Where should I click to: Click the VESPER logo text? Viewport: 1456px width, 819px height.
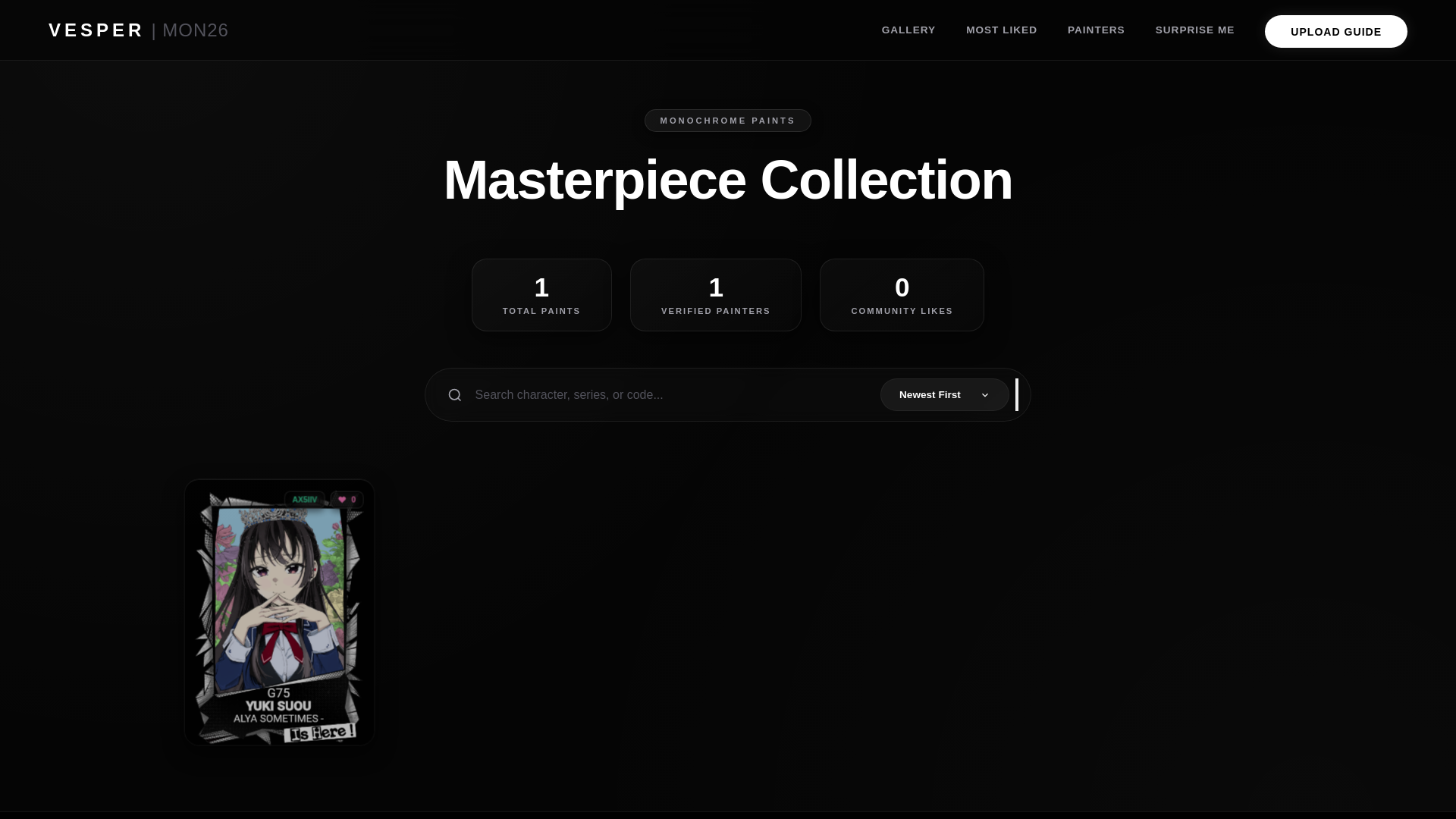pyautogui.click(x=96, y=30)
